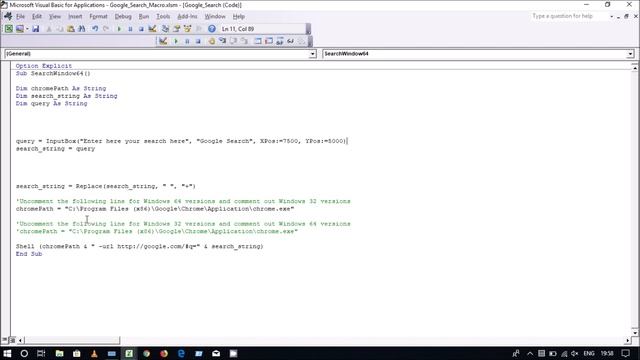Open the Debug menu

[123, 16]
